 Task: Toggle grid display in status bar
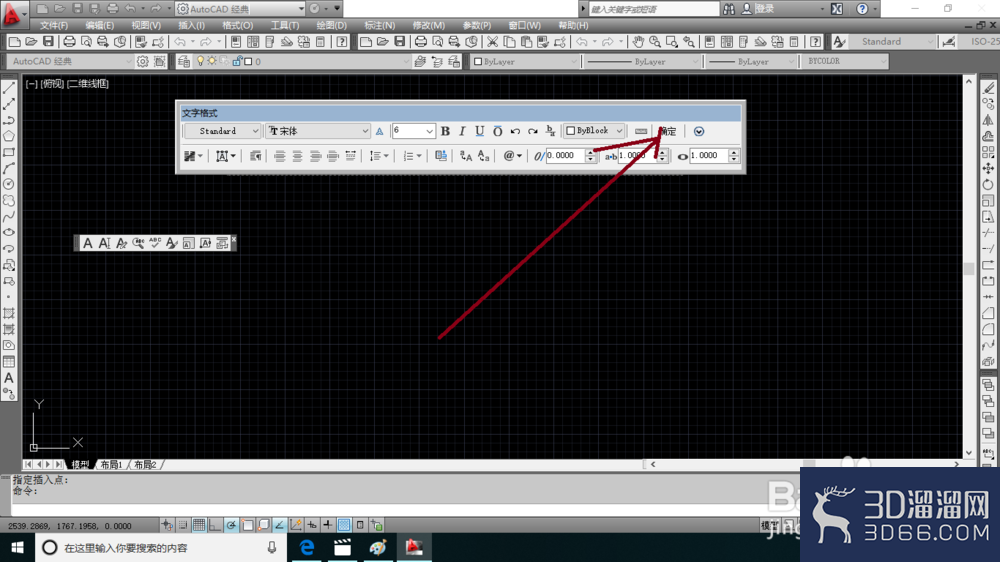[199, 525]
